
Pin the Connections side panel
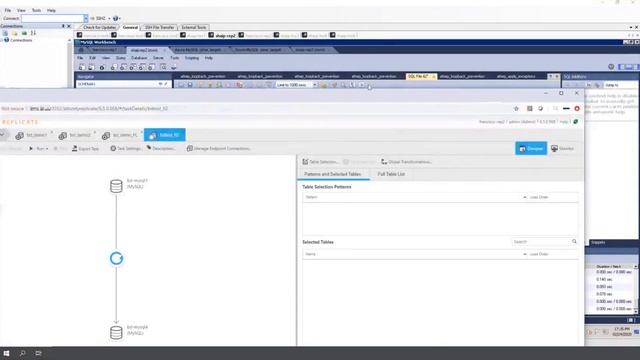point(63,26)
